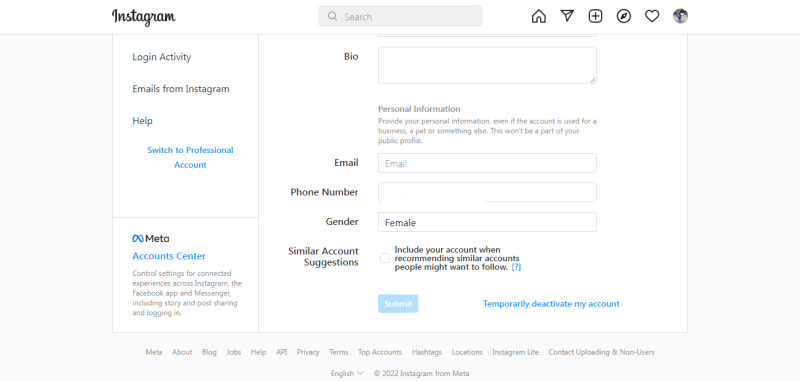Focus the Search box

click(x=400, y=16)
